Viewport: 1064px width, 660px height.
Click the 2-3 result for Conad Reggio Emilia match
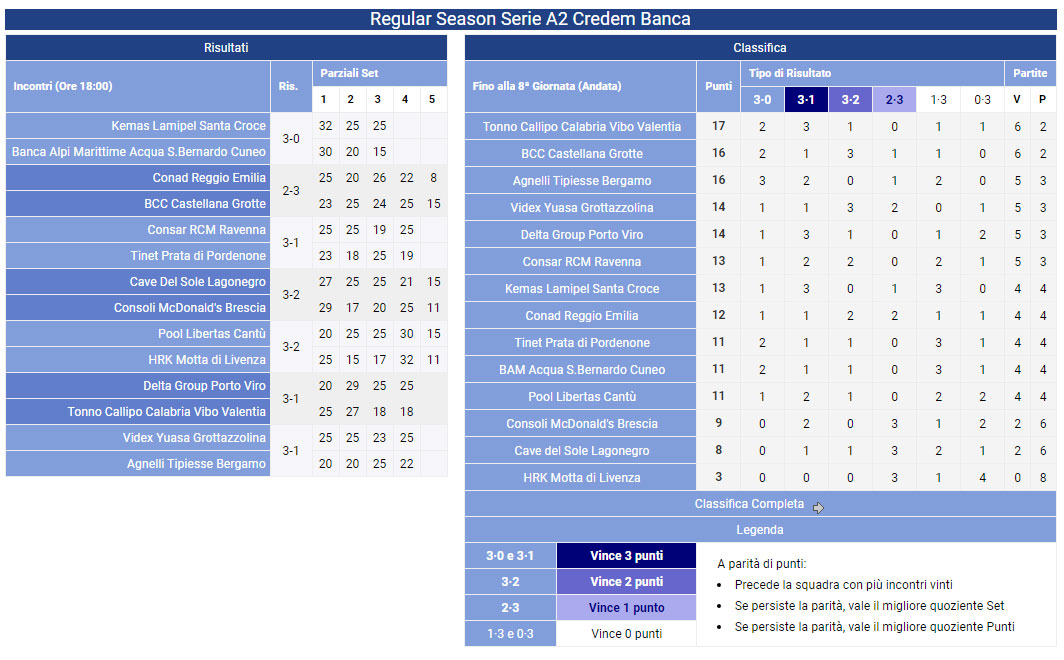click(290, 191)
